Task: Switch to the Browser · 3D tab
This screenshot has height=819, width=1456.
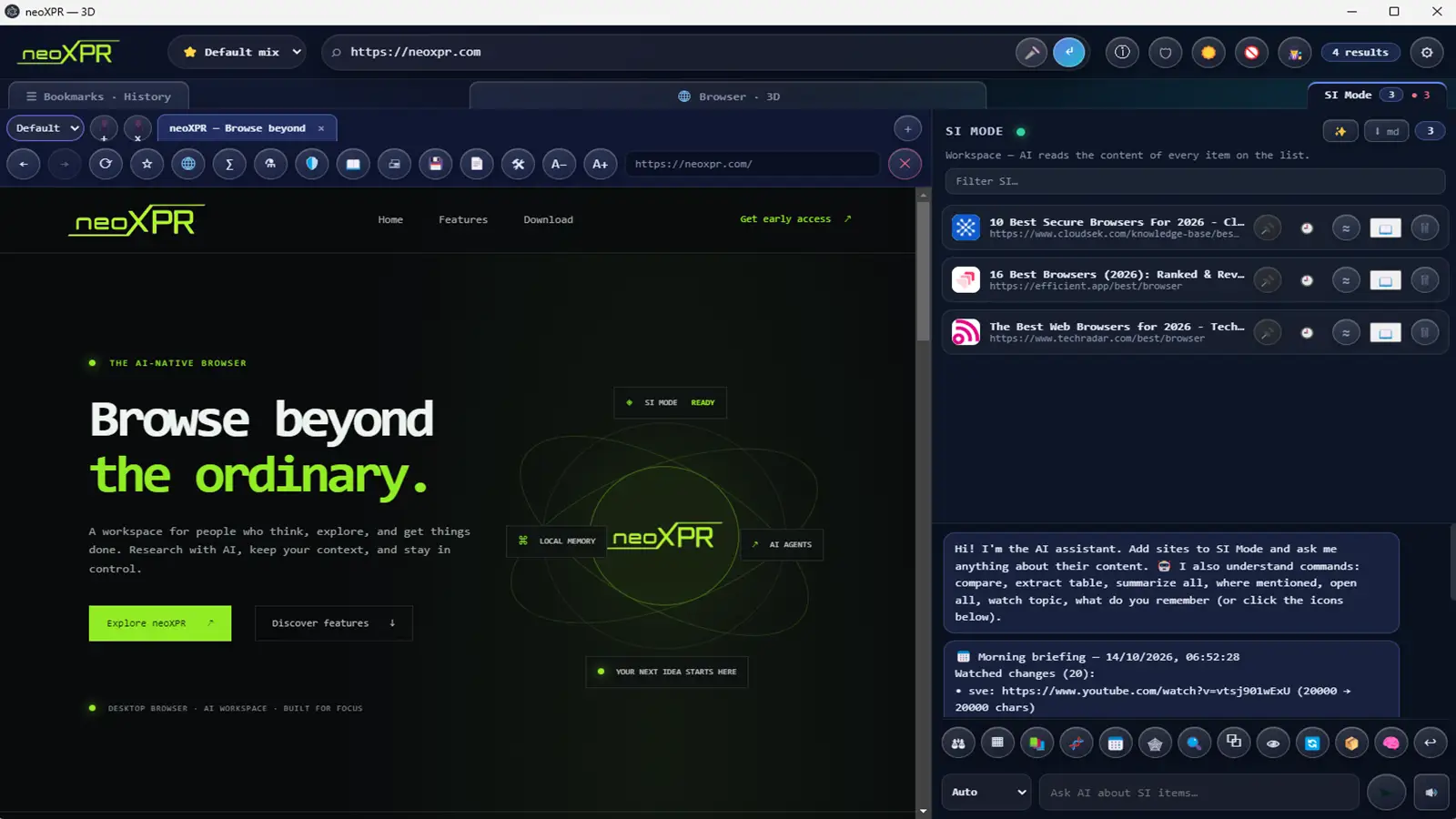Action: (728, 96)
